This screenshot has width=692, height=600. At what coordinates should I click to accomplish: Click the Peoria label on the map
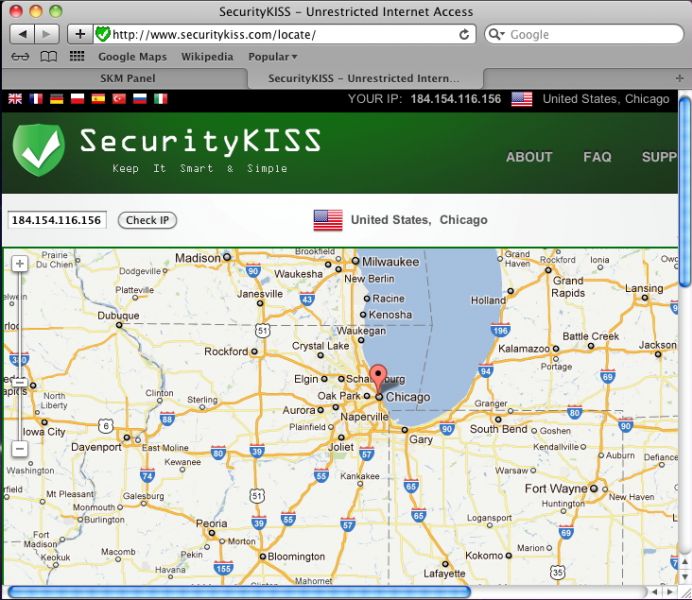(211, 524)
